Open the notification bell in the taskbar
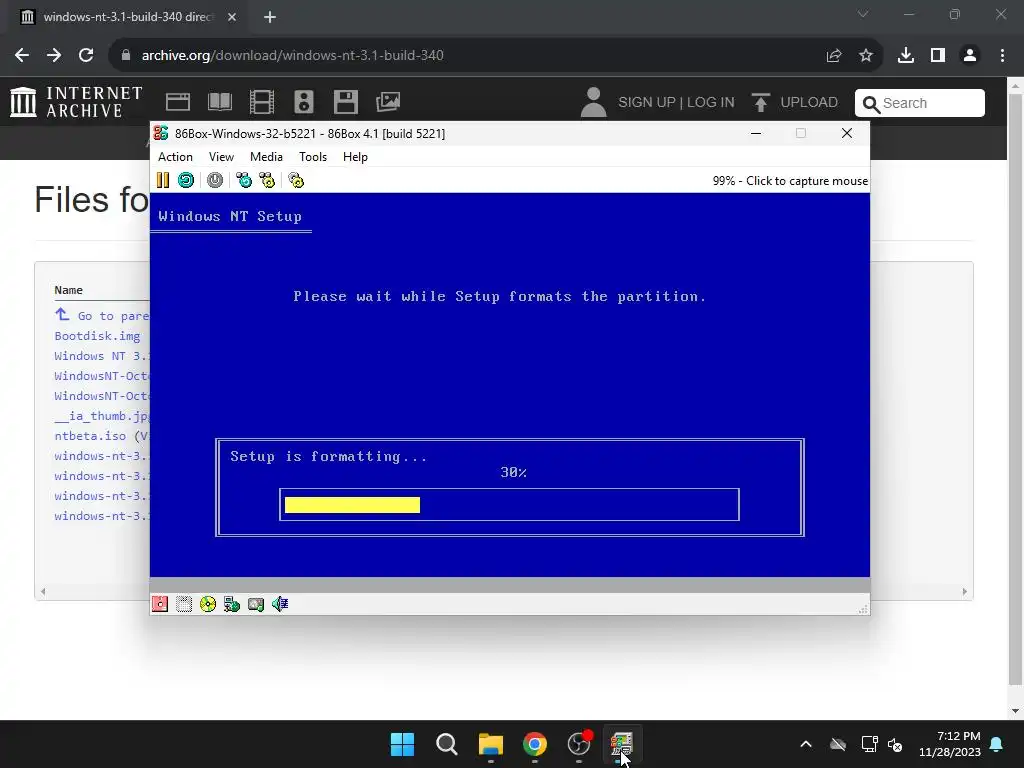The width and height of the screenshot is (1024, 768). point(997,744)
